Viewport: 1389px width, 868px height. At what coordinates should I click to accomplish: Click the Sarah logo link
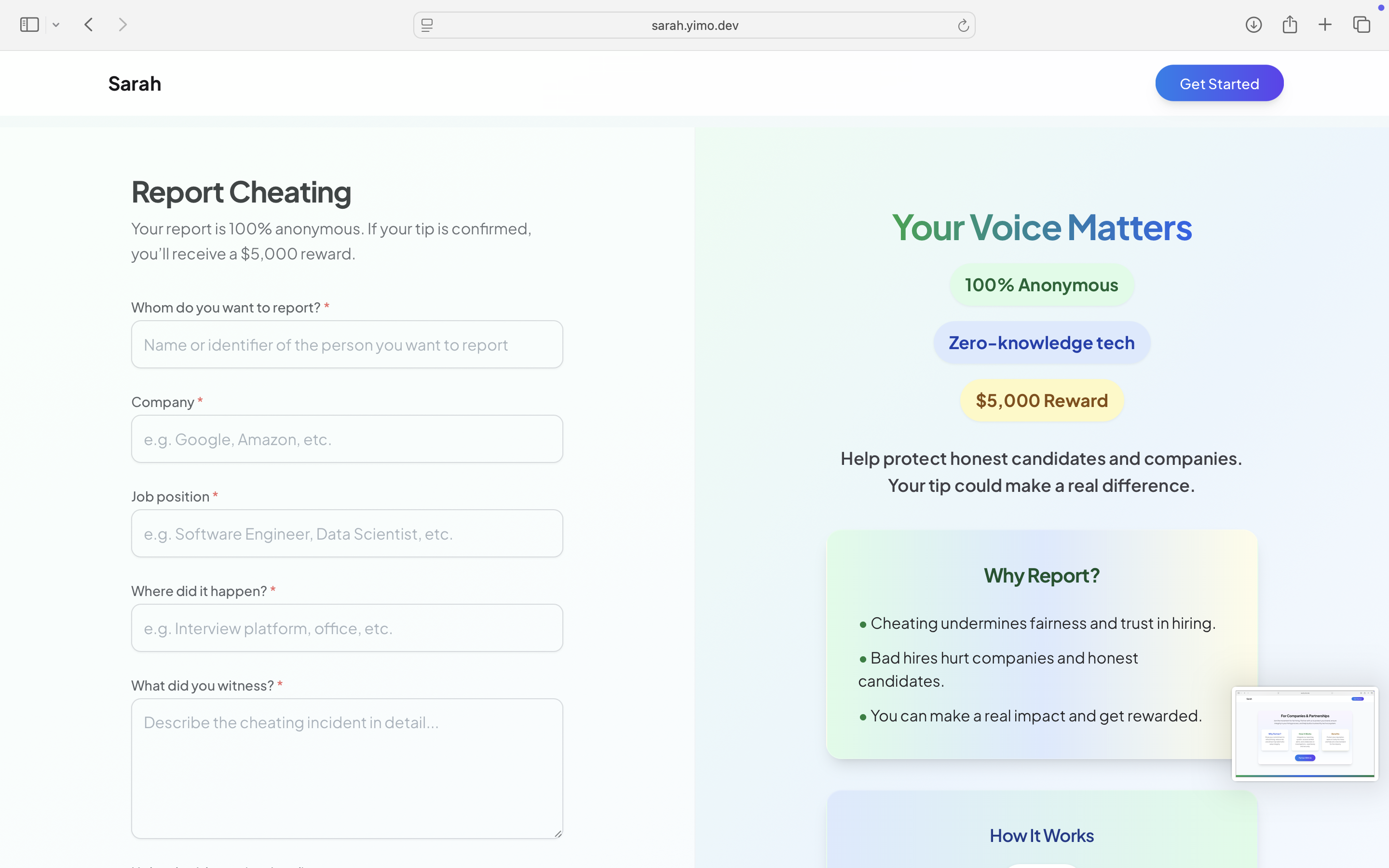tap(135, 84)
